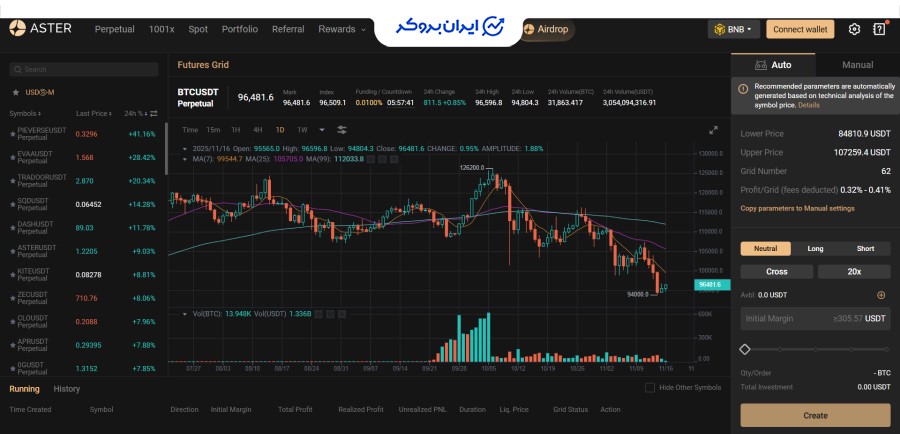Open the Portfolio page
Screen dimensions: 900x434
tap(240, 29)
